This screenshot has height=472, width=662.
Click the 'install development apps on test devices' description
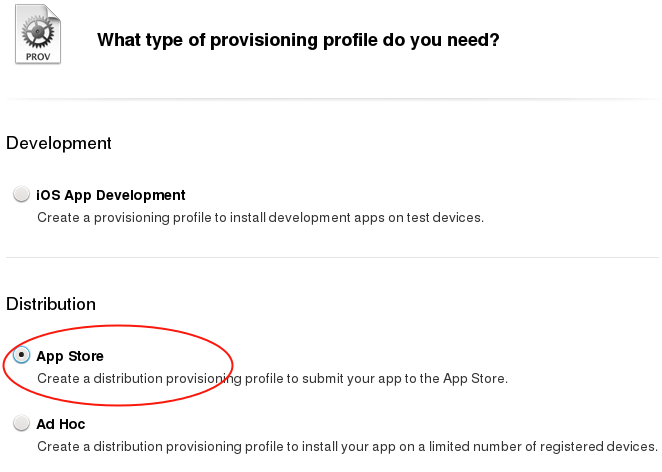(x=260, y=217)
